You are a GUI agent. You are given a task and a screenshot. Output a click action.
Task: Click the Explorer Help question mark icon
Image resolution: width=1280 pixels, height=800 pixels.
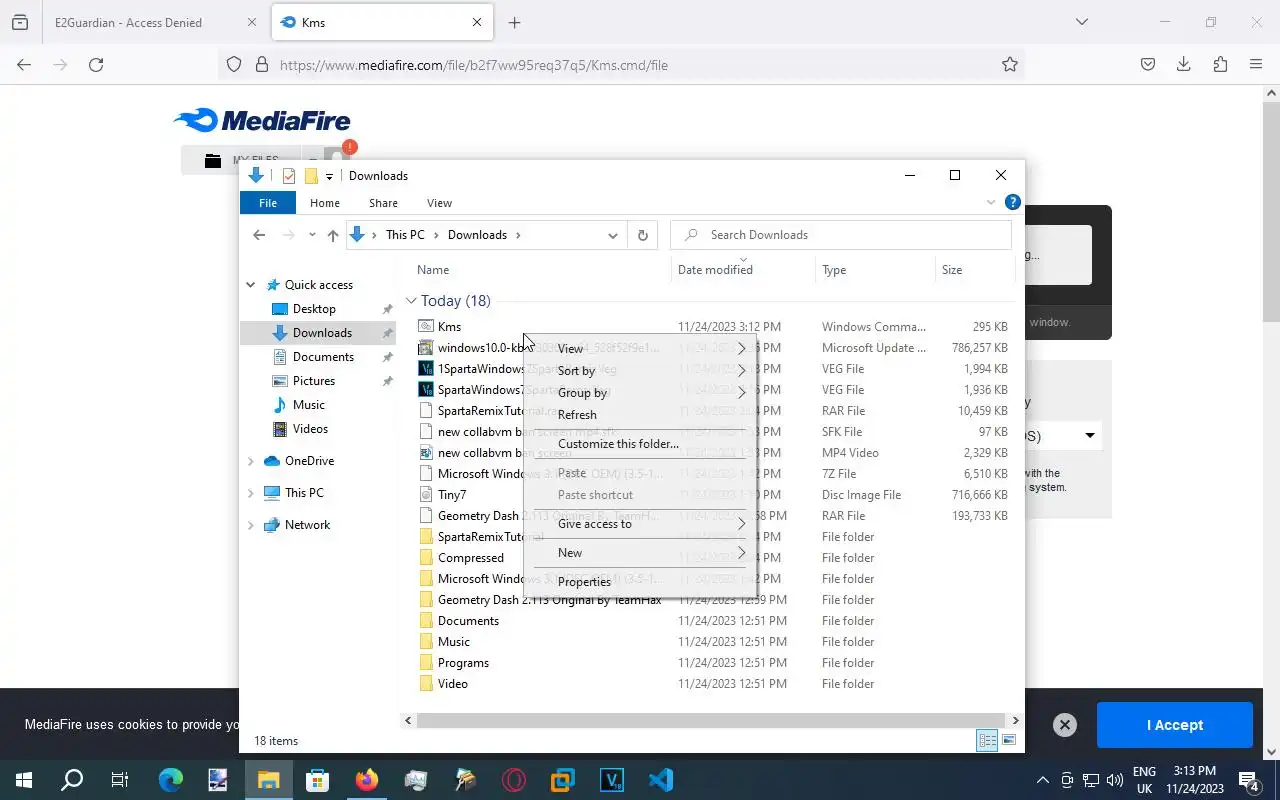pos(1012,202)
